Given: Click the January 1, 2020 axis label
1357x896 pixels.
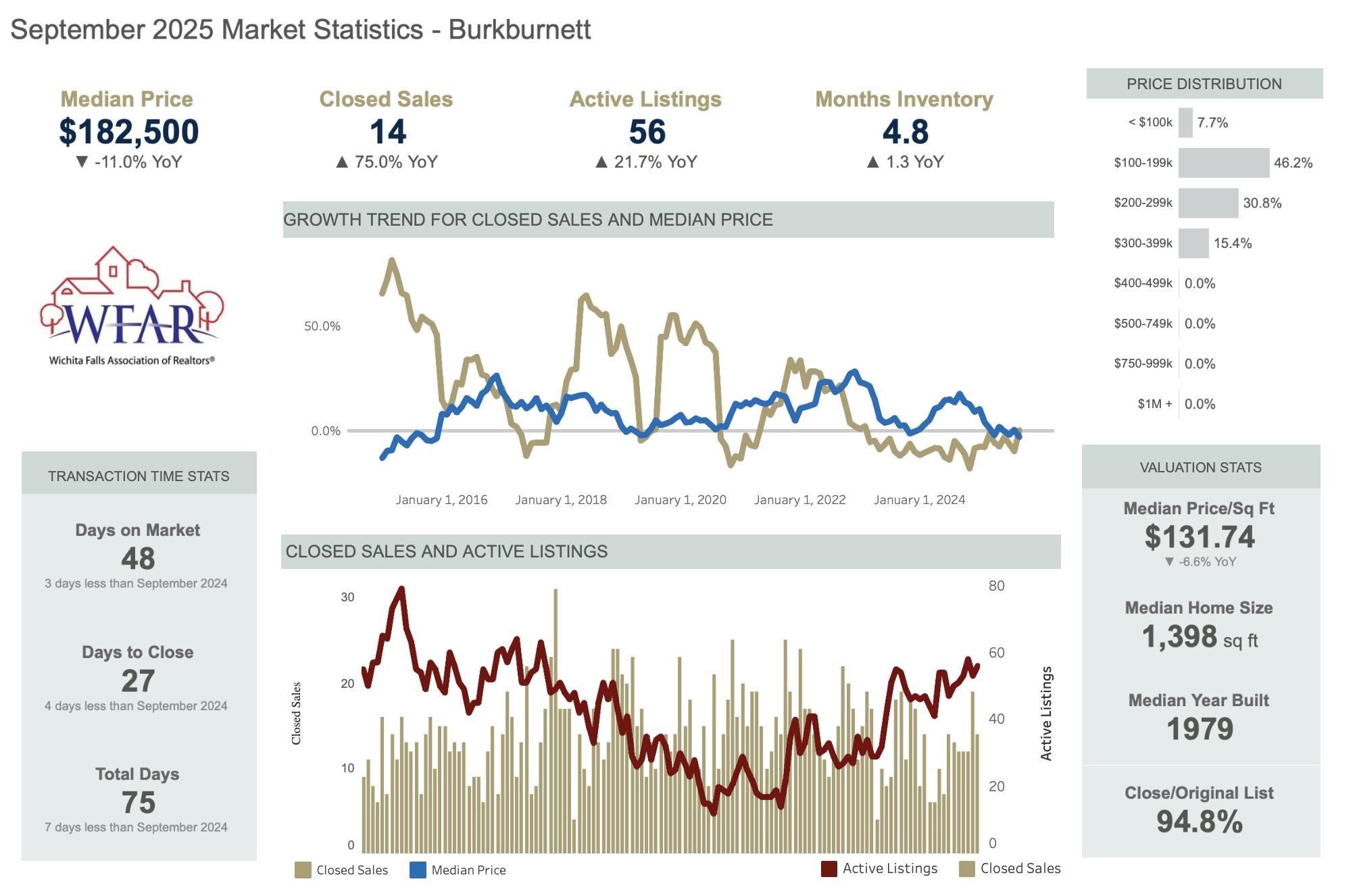Looking at the screenshot, I should tap(680, 500).
